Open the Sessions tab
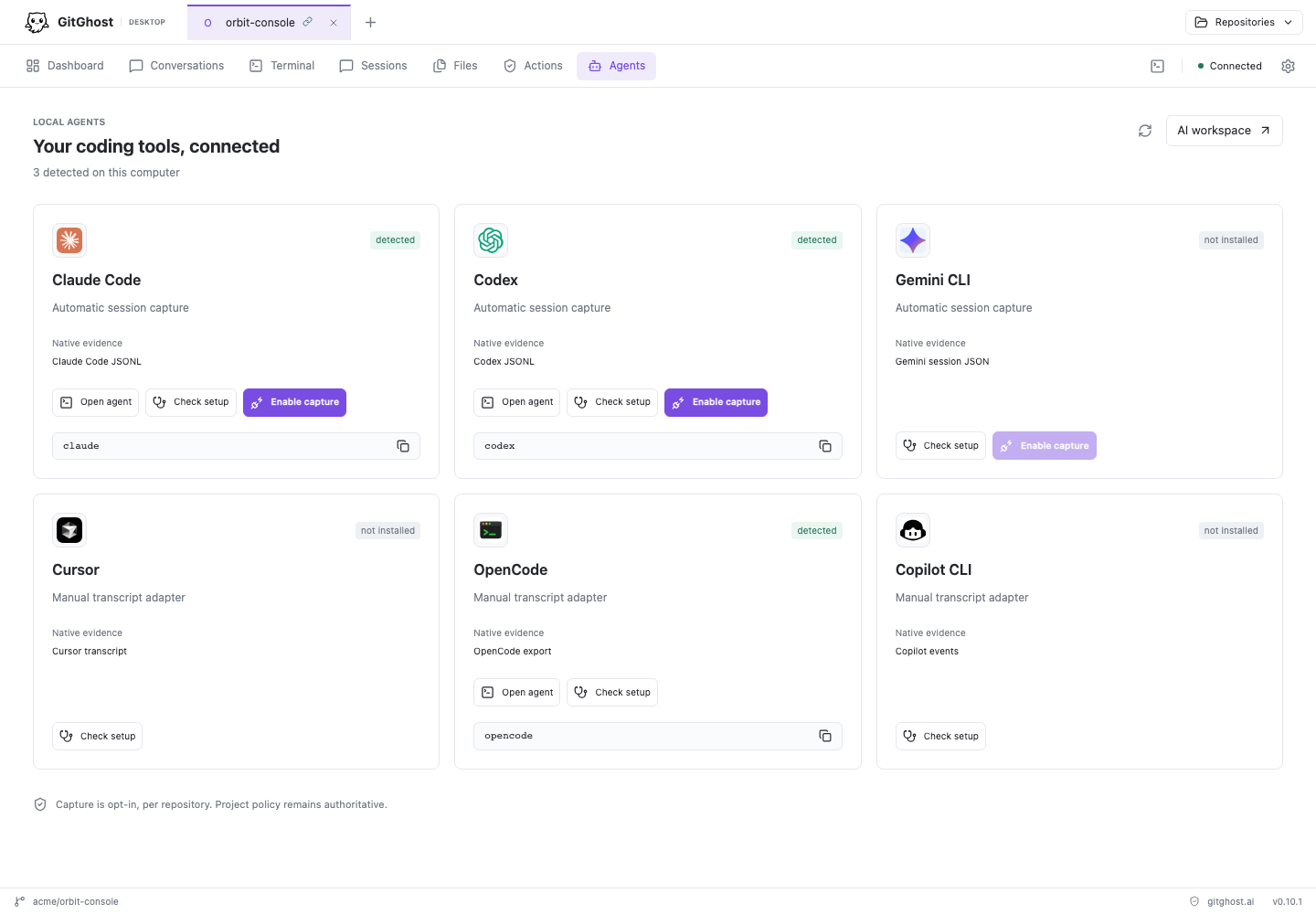Screen dimensions: 1316x914 point(373,66)
